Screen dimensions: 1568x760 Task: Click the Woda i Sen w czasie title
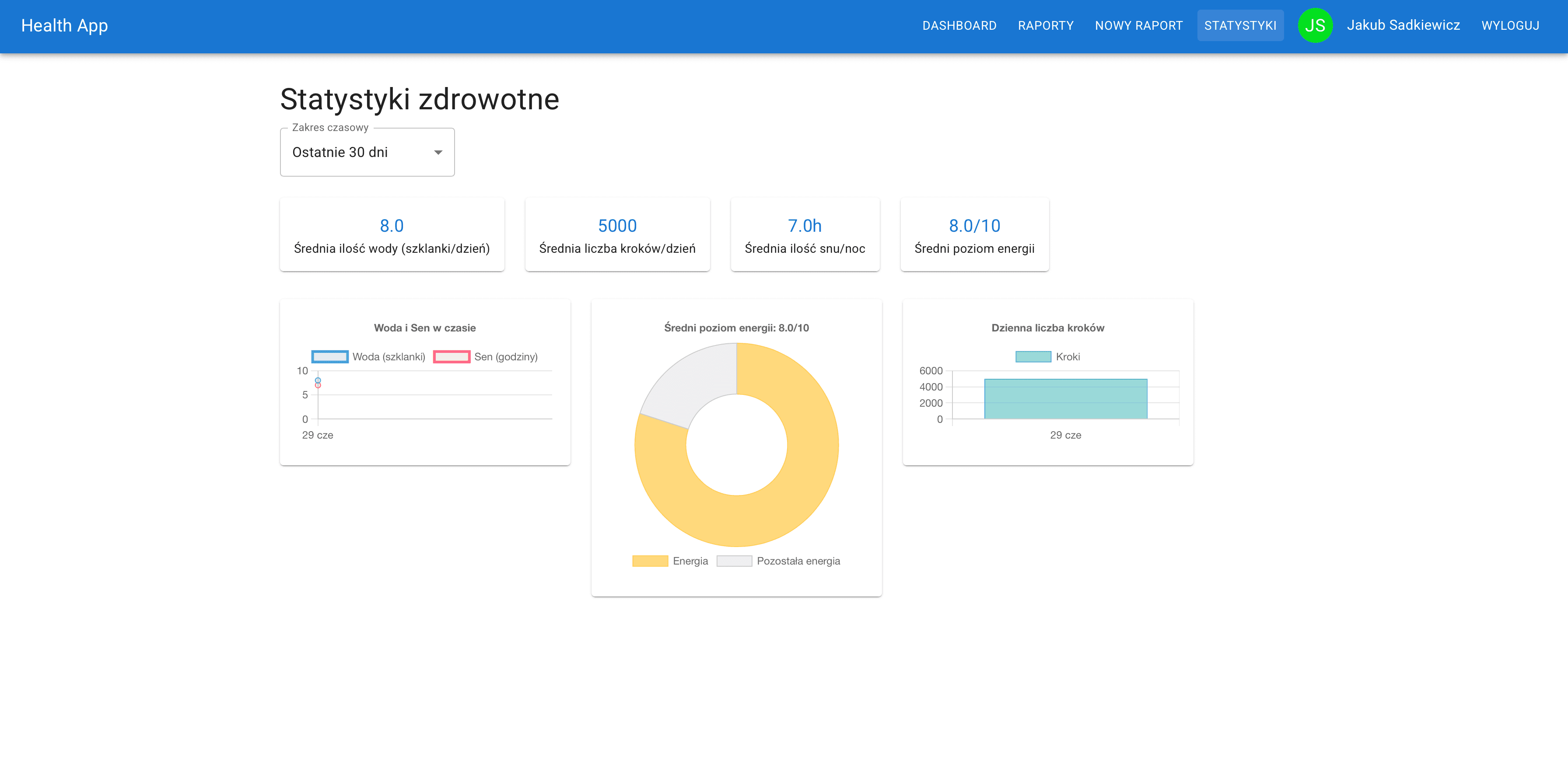(425, 328)
